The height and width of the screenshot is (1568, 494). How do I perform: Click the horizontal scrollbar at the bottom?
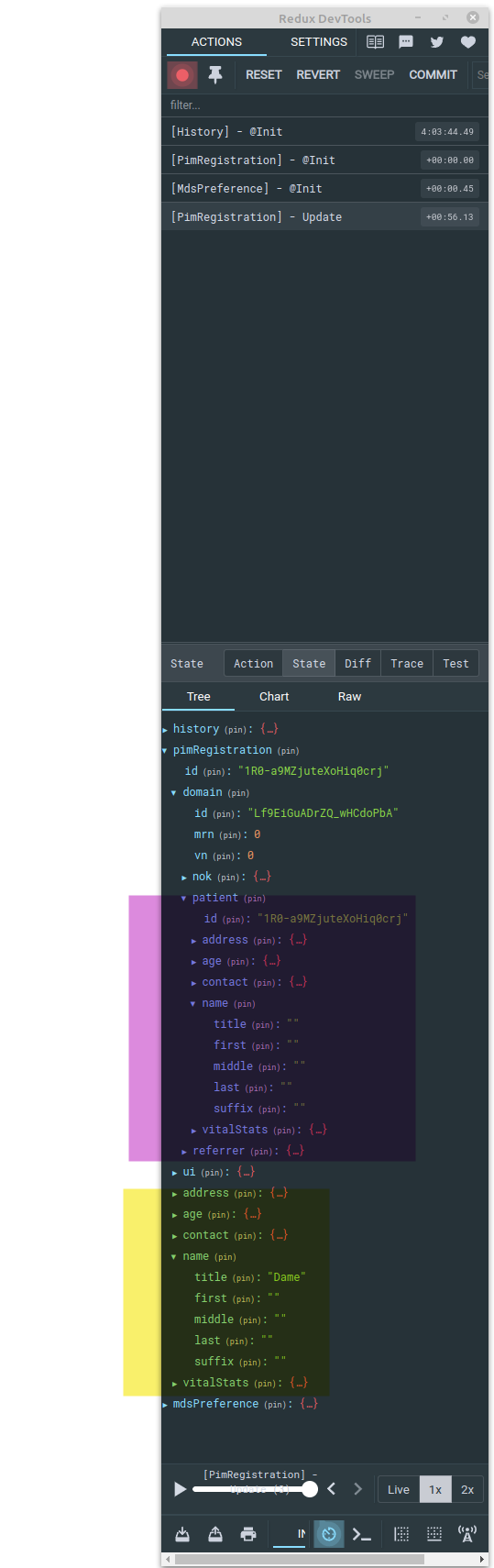point(300,1559)
